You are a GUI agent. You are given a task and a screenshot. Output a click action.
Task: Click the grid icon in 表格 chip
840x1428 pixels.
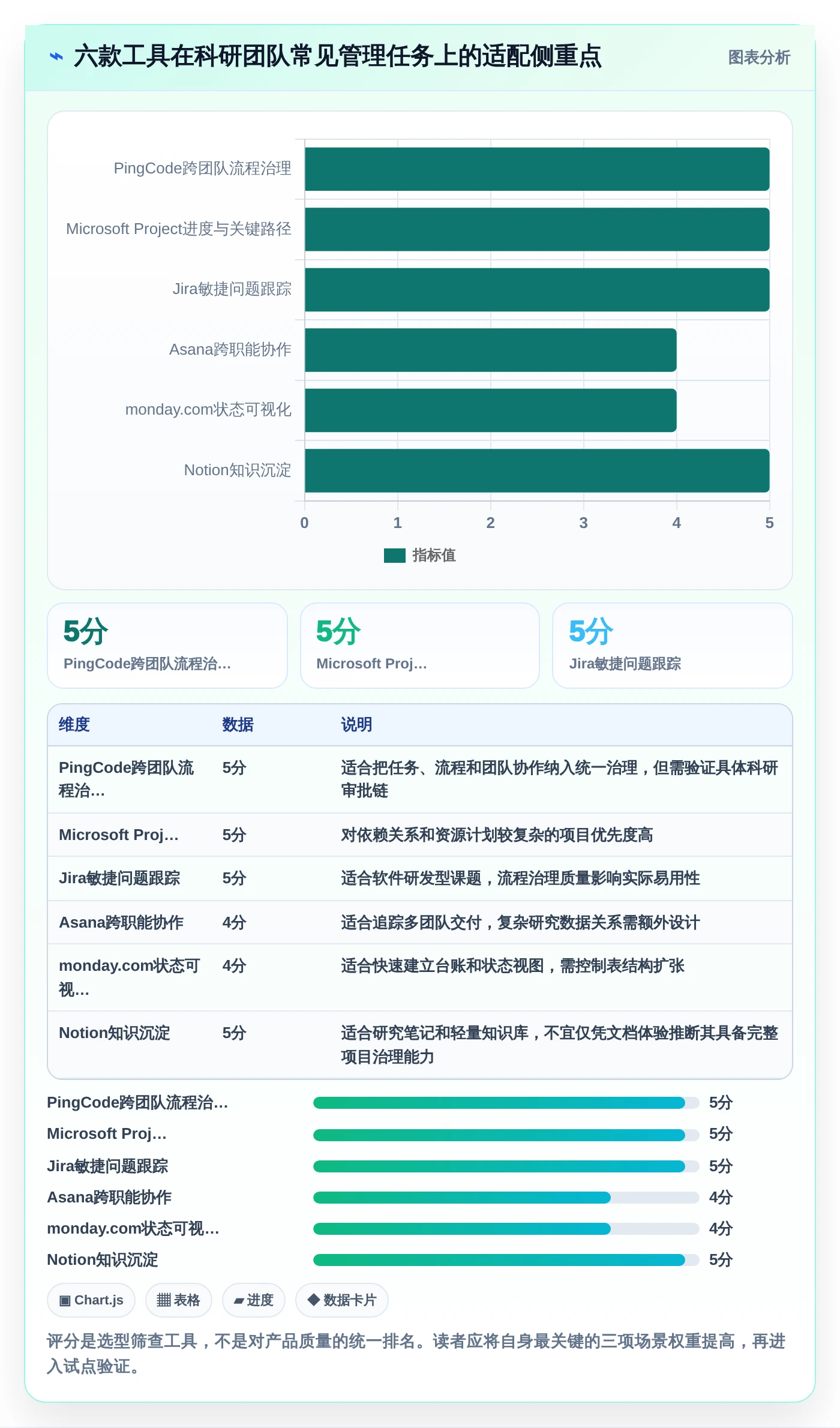(164, 1300)
